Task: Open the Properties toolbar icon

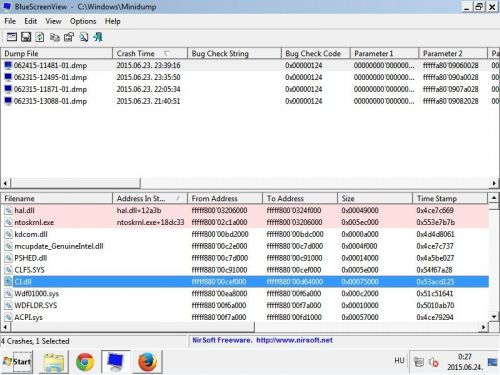Action: click(x=69, y=37)
